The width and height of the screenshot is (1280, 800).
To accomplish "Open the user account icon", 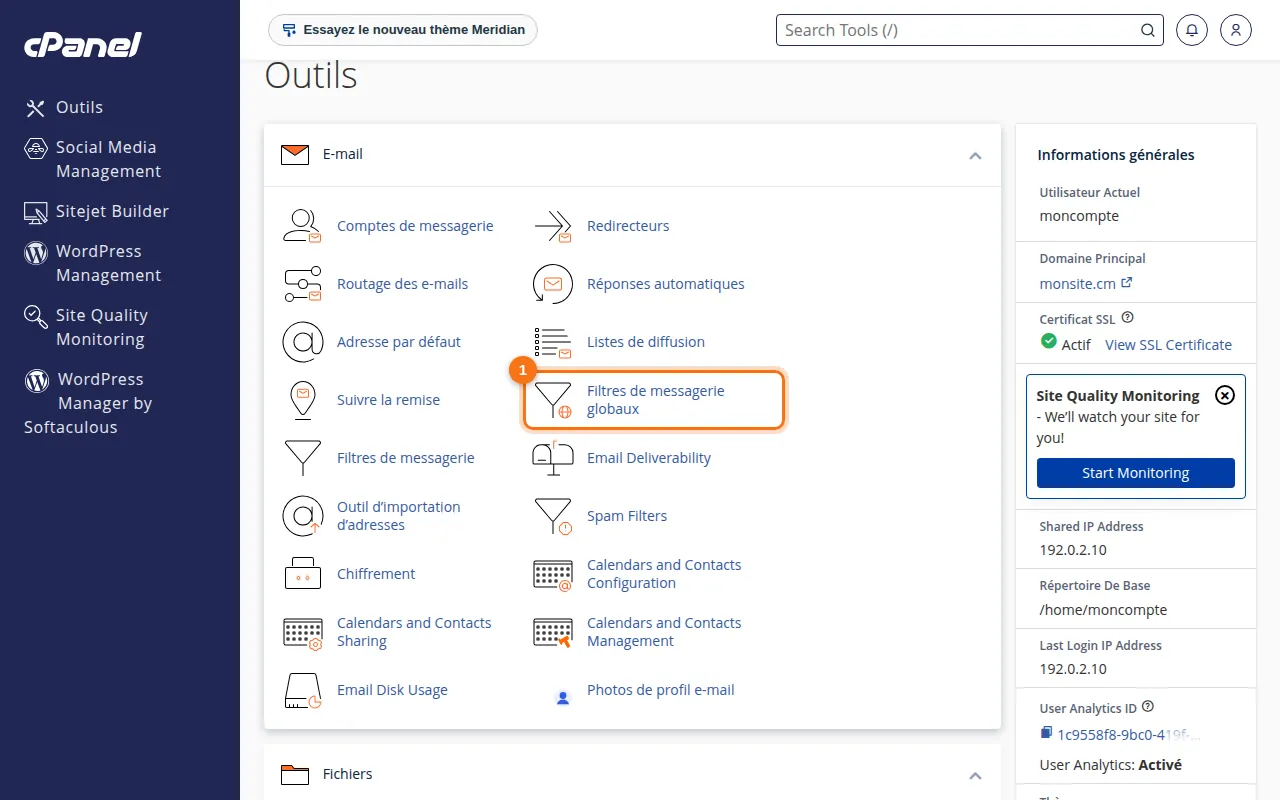I will tap(1236, 30).
